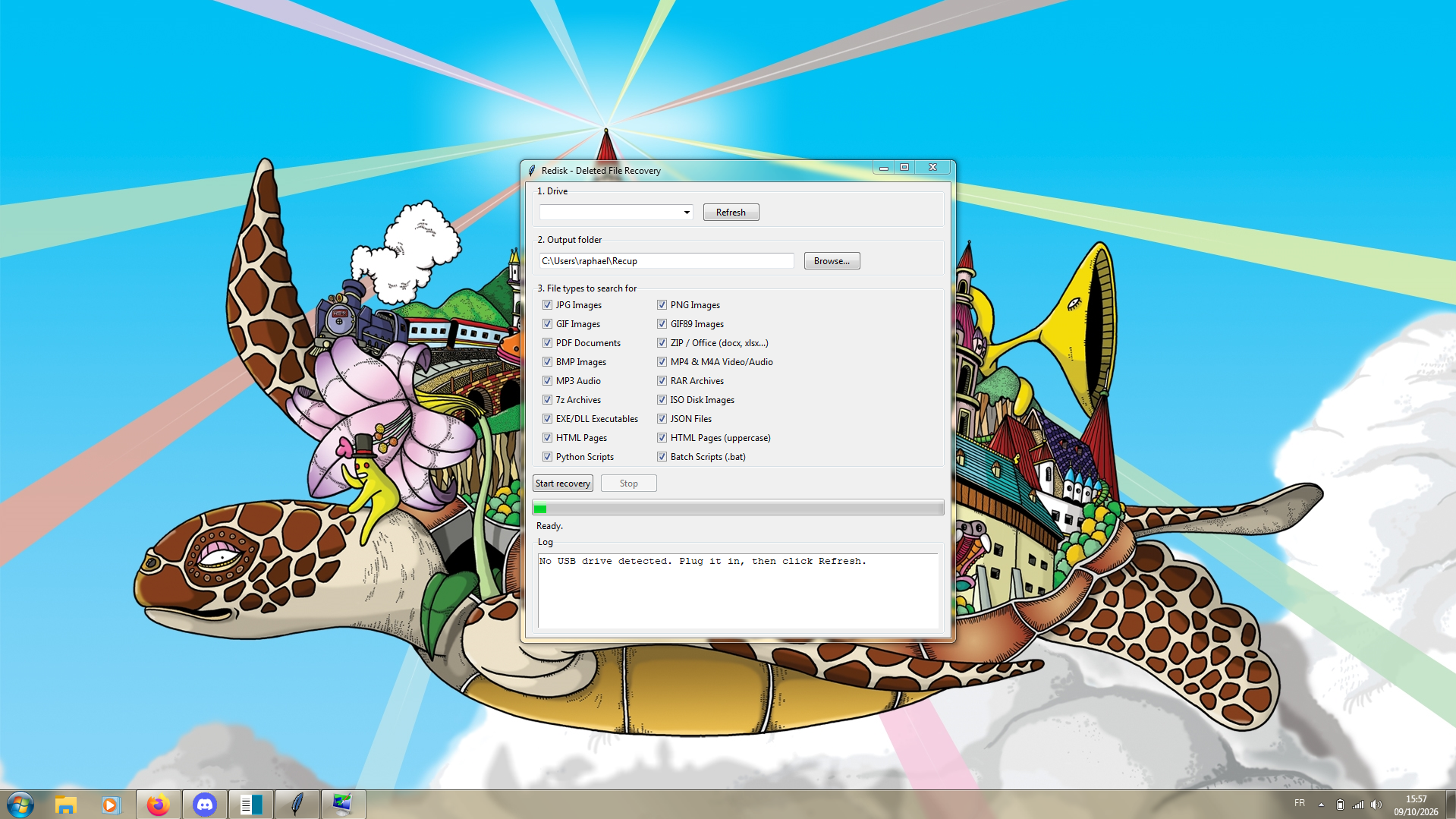Click the output folder path field
The height and width of the screenshot is (819, 1456).
[666, 261]
